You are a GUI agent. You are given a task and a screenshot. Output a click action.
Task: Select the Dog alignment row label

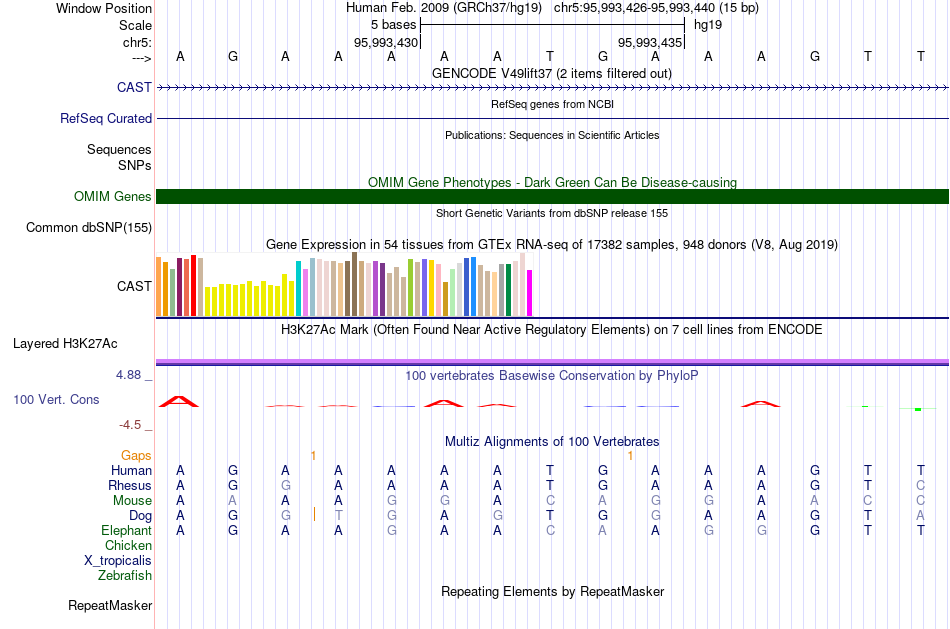pyautogui.click(x=140, y=516)
